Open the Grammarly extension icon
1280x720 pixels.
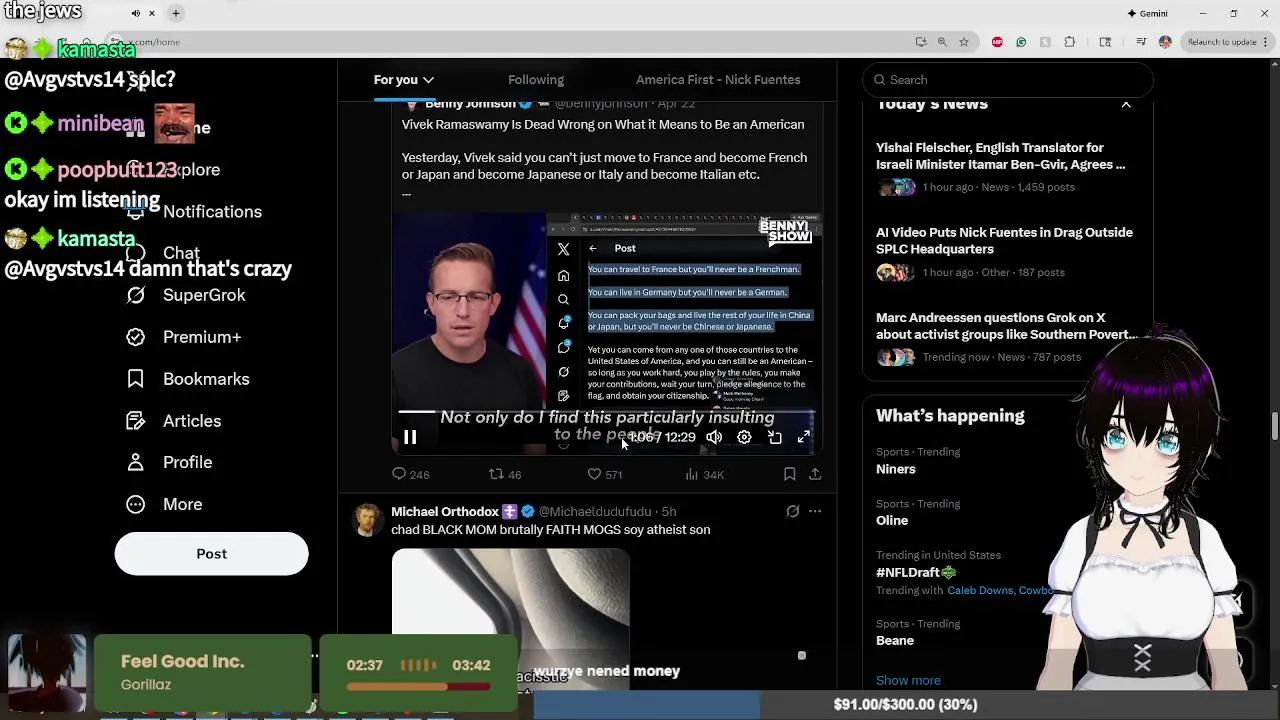[1021, 42]
